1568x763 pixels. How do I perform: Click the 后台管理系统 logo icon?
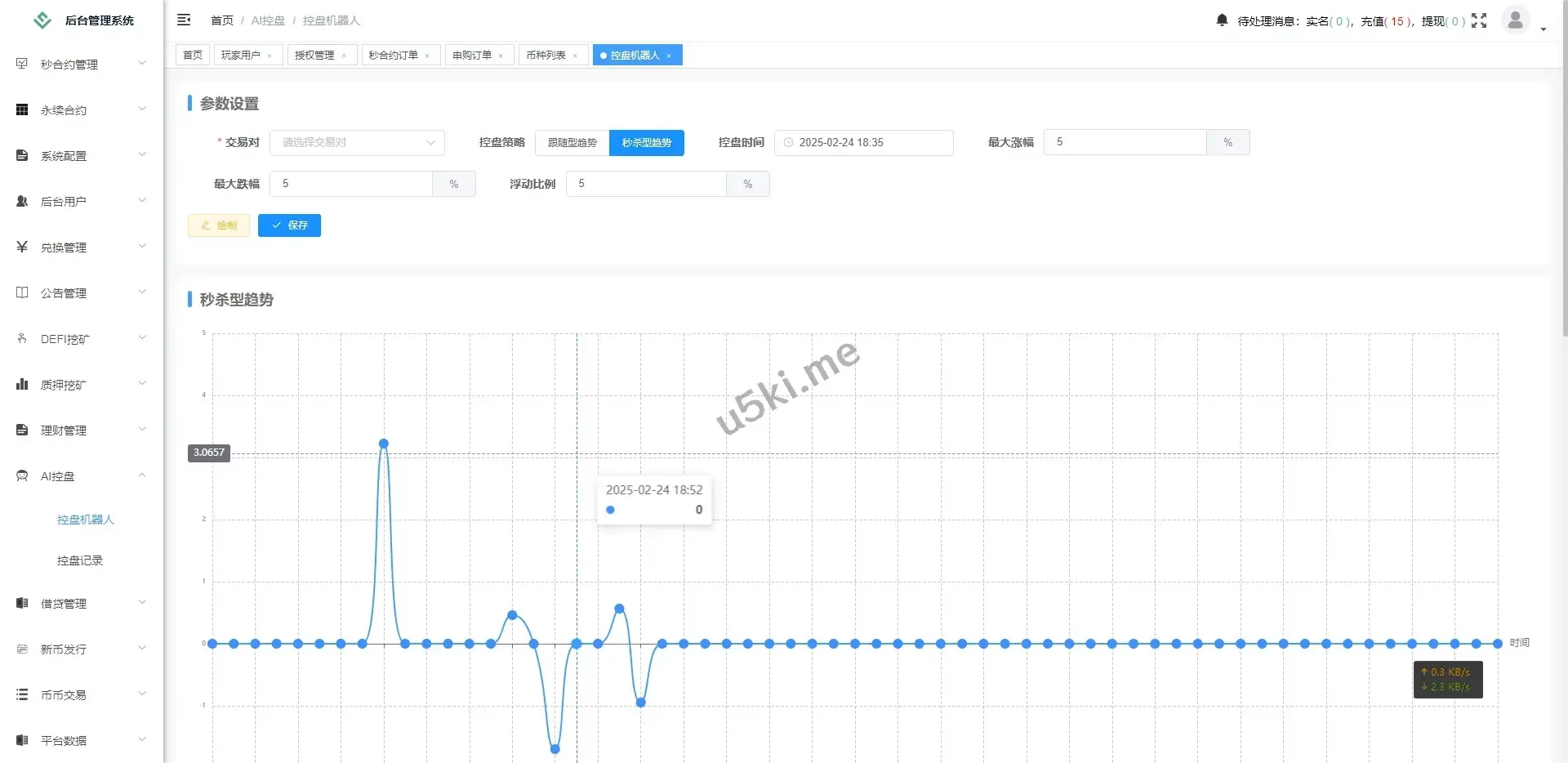(42, 20)
